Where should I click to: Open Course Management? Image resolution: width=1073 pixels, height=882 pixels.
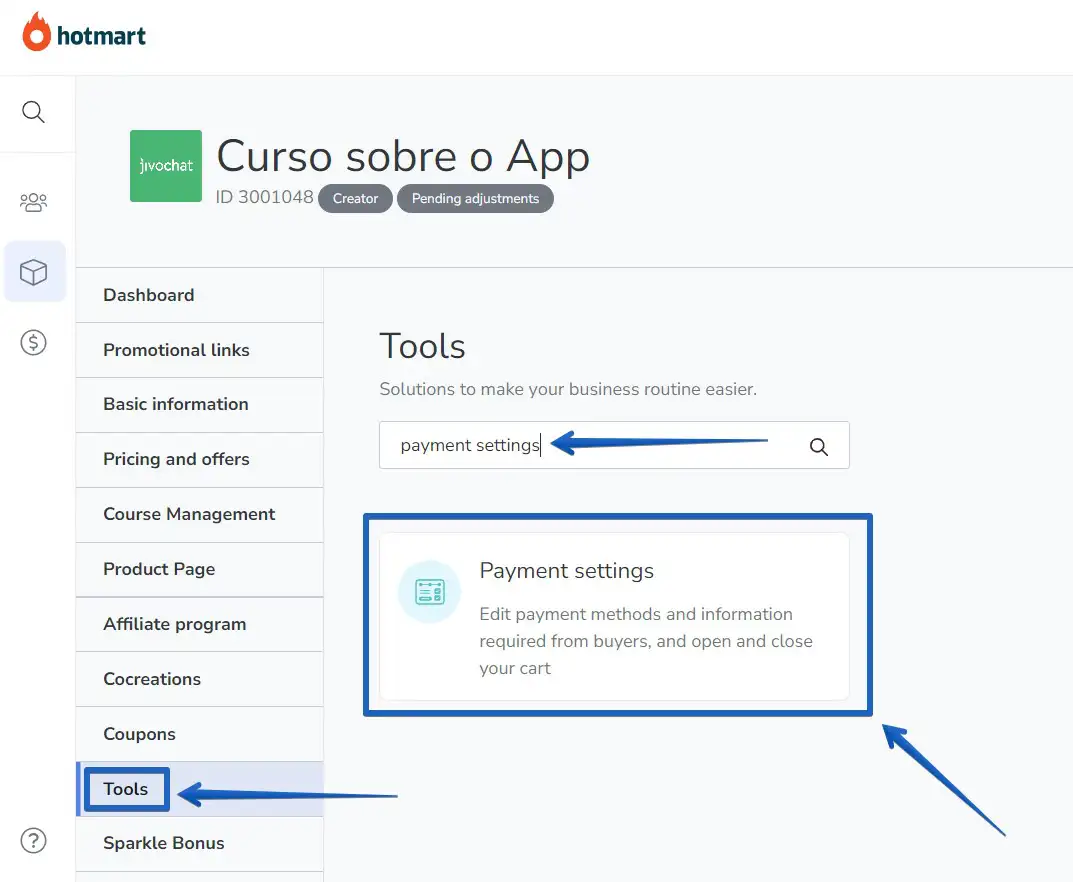(199, 515)
